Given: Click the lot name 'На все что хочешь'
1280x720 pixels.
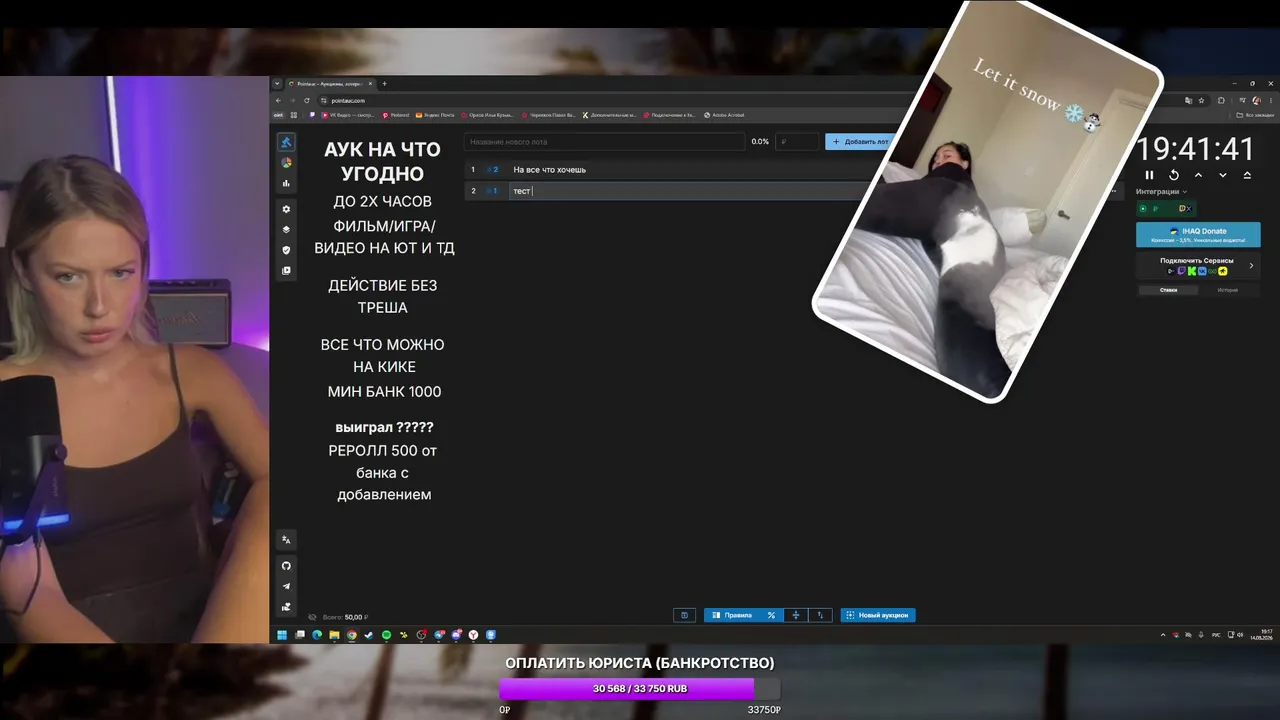Looking at the screenshot, I should [549, 170].
